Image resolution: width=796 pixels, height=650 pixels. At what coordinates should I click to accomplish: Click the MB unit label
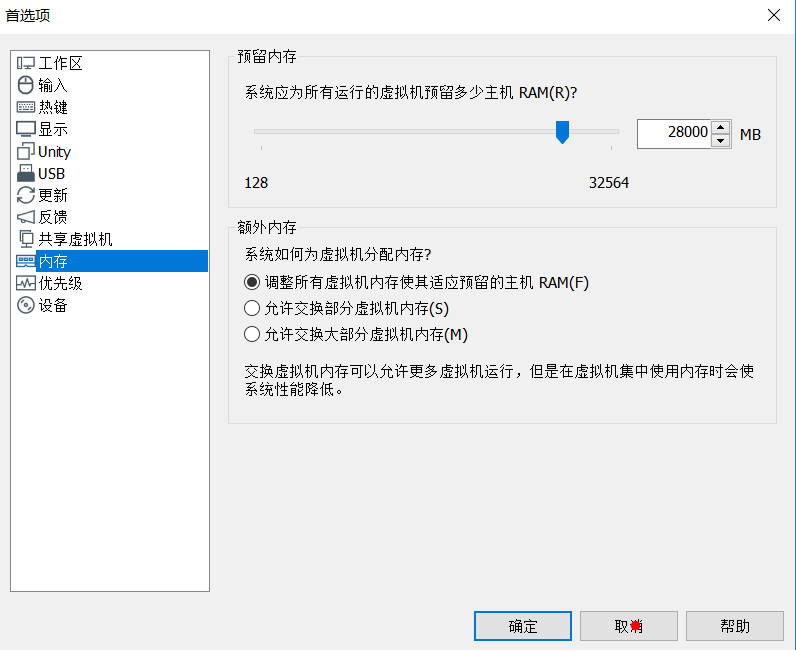[750, 135]
